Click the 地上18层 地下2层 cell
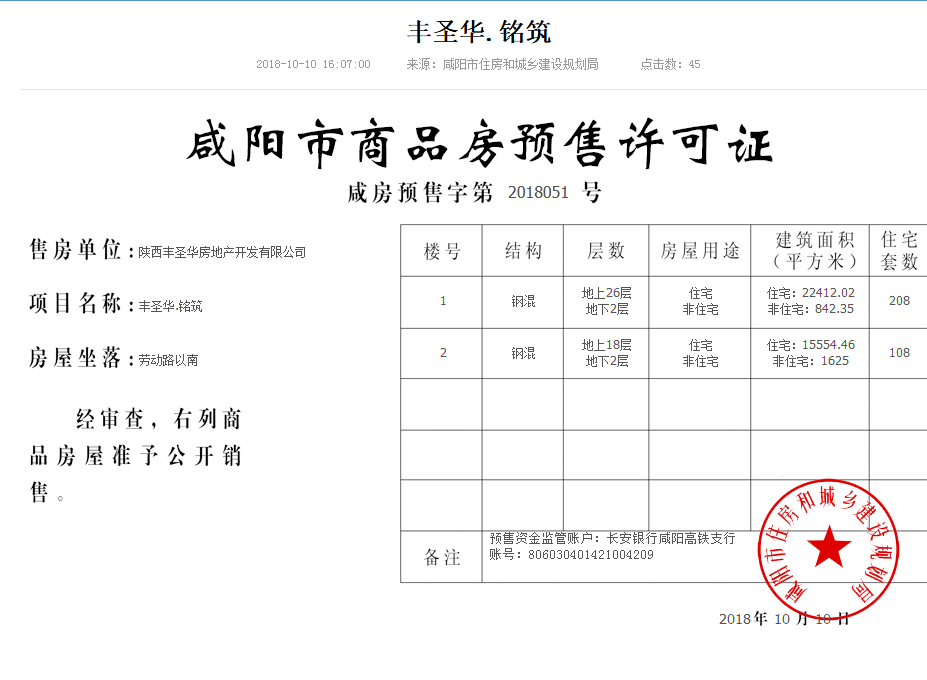This screenshot has width=927, height=680. (606, 353)
